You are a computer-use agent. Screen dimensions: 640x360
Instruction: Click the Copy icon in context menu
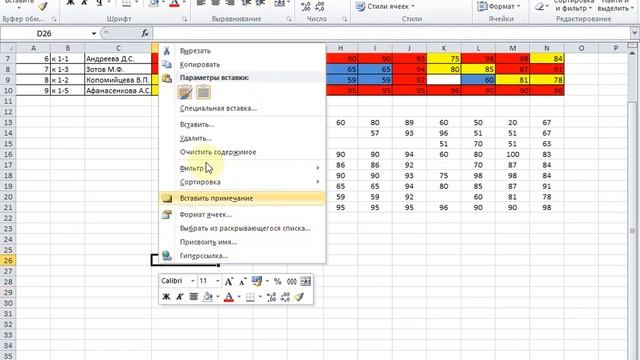(x=167, y=64)
